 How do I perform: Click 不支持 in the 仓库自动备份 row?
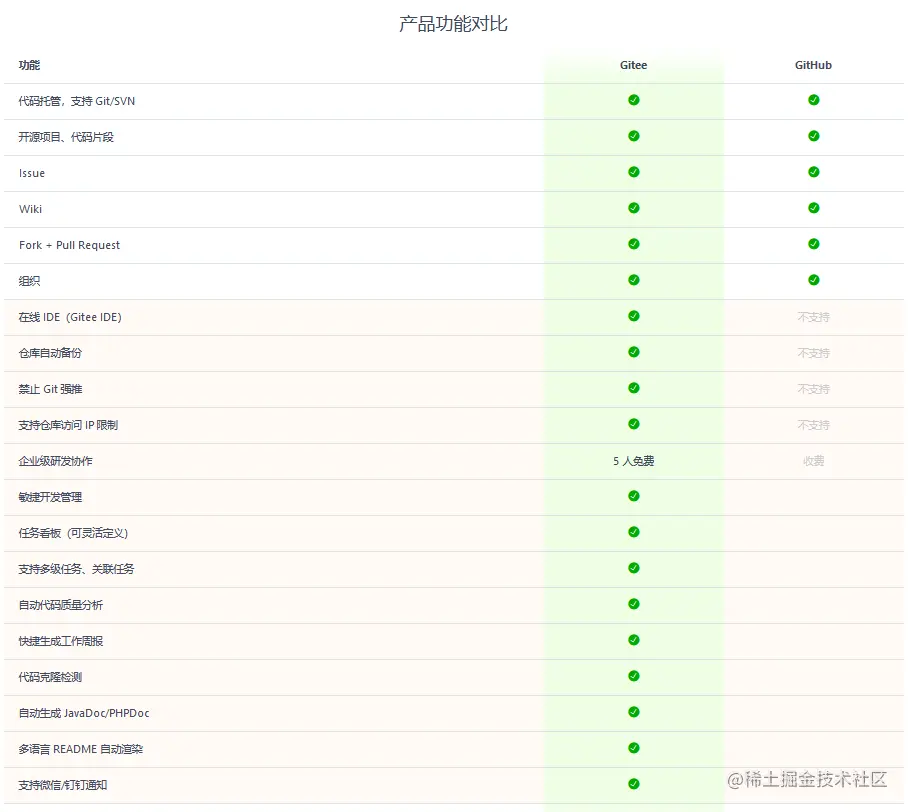coord(814,353)
